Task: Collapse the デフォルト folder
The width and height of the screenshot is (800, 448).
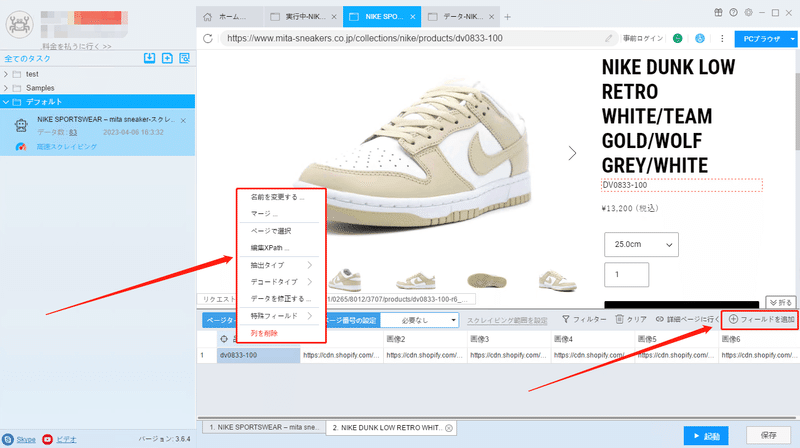Action: point(6,102)
